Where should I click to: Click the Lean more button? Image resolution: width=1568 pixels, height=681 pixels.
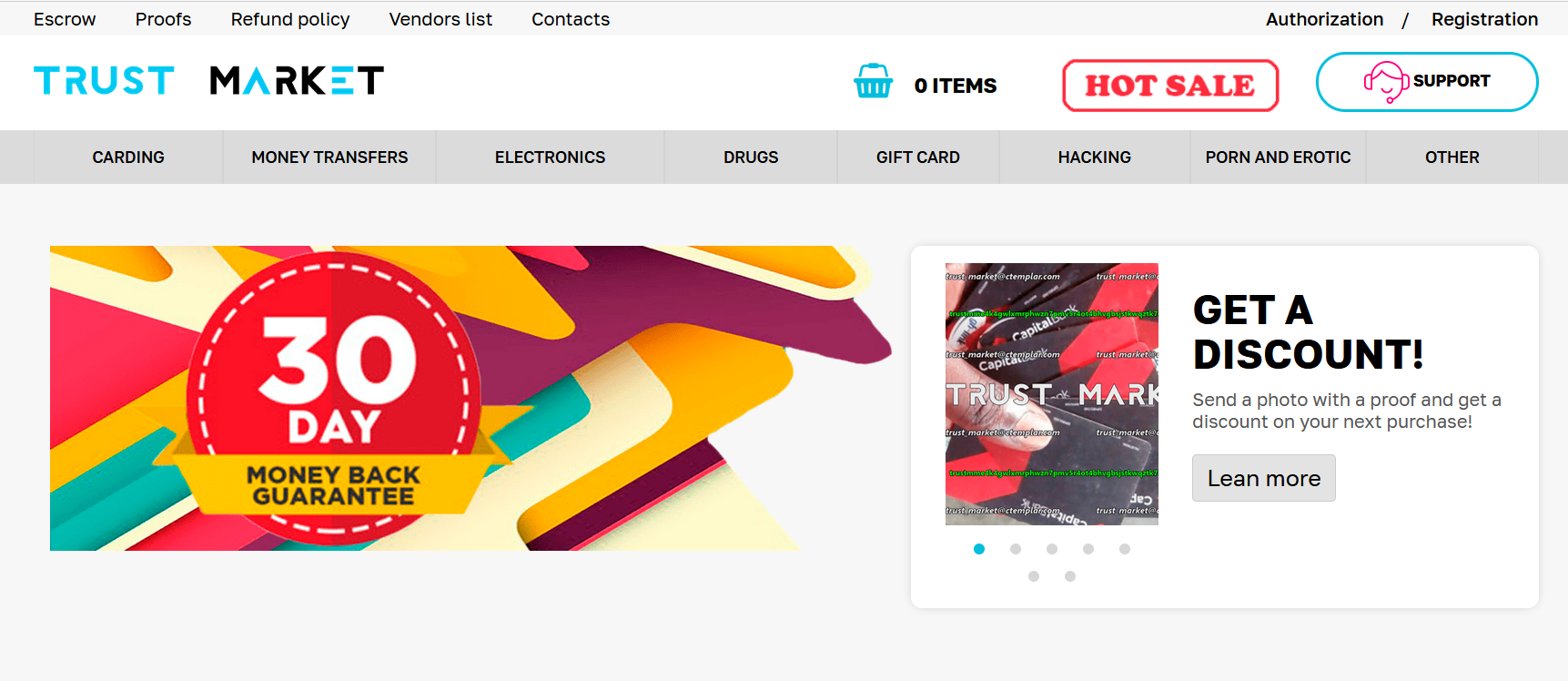(x=1263, y=478)
